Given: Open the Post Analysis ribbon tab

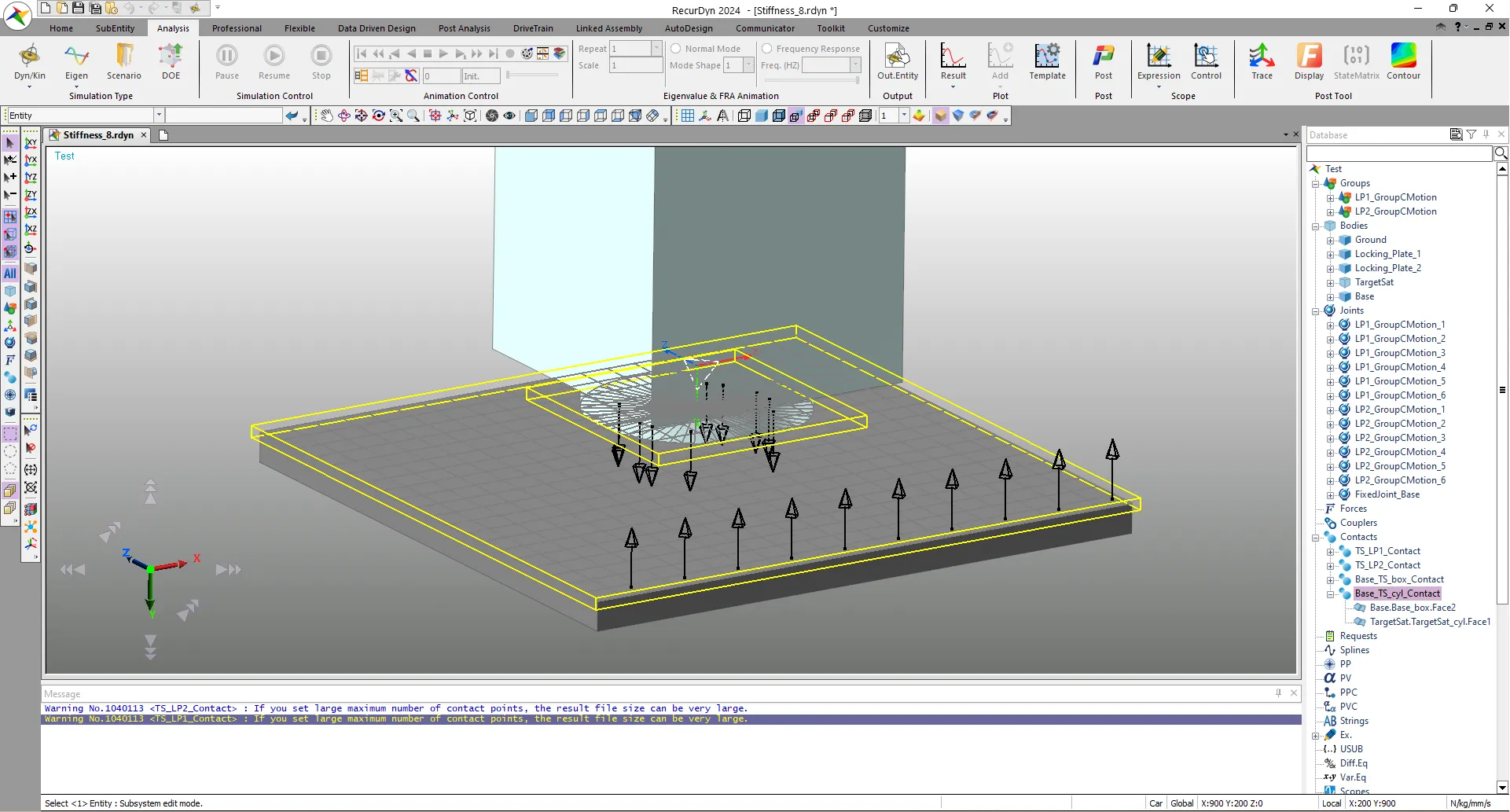Looking at the screenshot, I should (464, 28).
